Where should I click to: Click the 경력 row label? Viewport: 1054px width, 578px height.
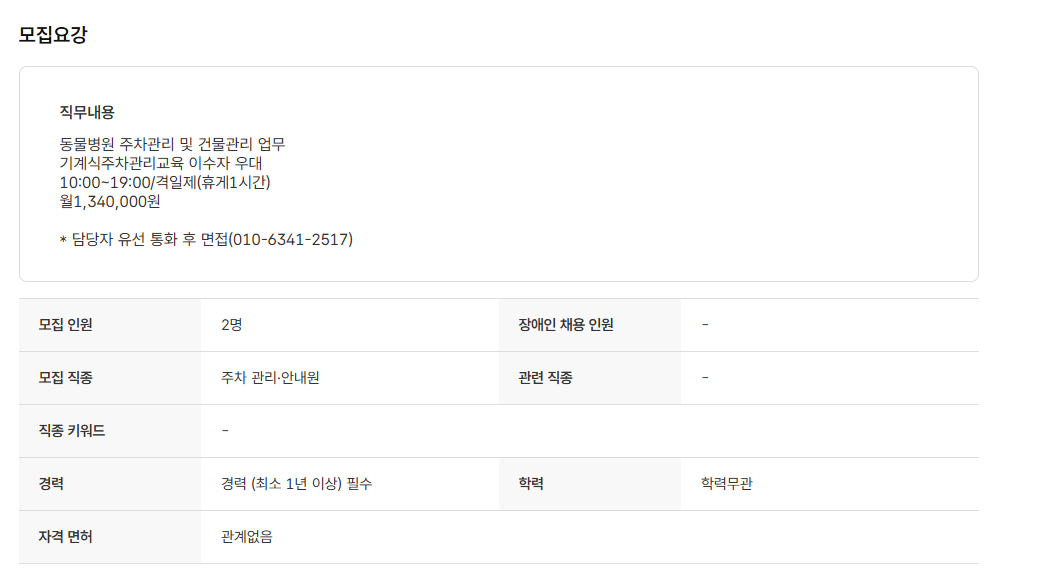(x=52, y=484)
